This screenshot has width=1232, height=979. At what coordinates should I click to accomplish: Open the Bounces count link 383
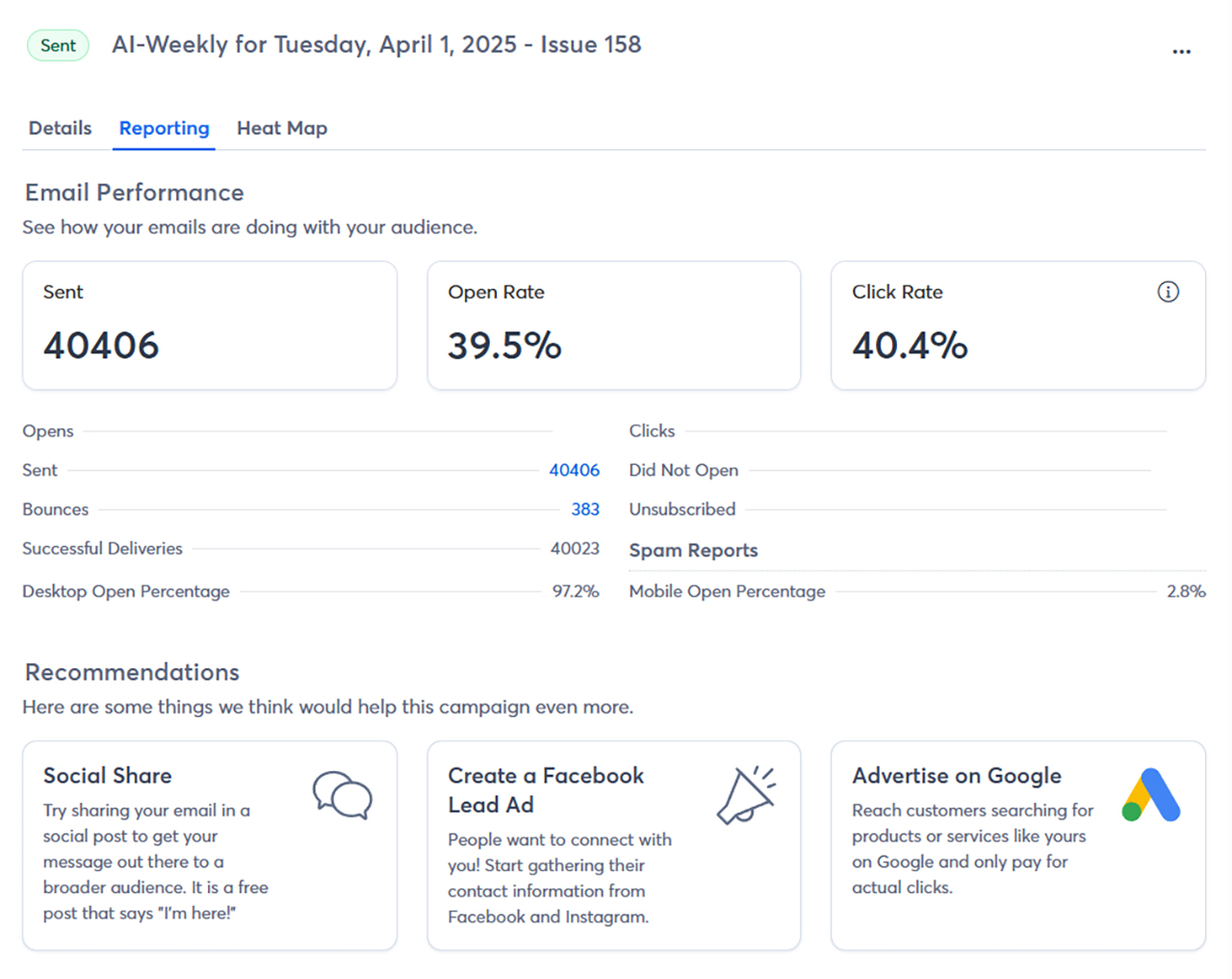585,509
